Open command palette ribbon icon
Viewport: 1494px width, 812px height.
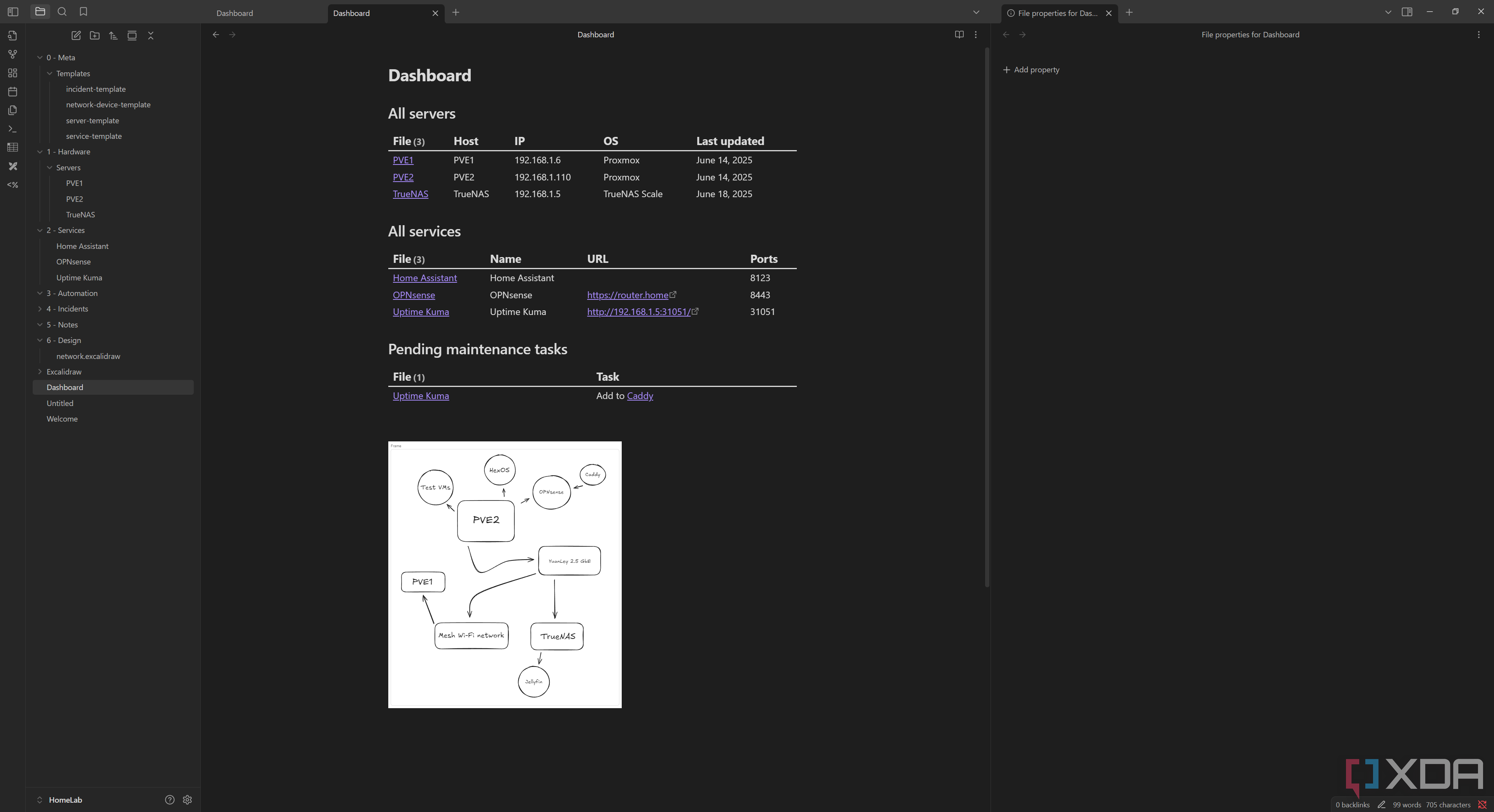pyautogui.click(x=12, y=129)
